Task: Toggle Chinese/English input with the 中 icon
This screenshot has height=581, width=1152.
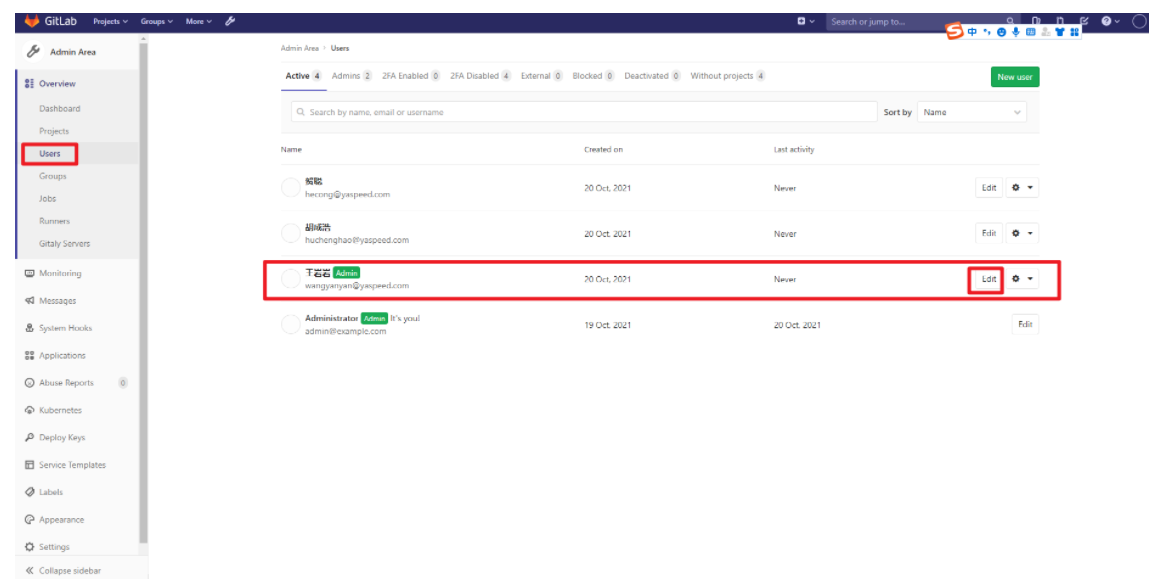Action: pyautogui.click(x=972, y=33)
